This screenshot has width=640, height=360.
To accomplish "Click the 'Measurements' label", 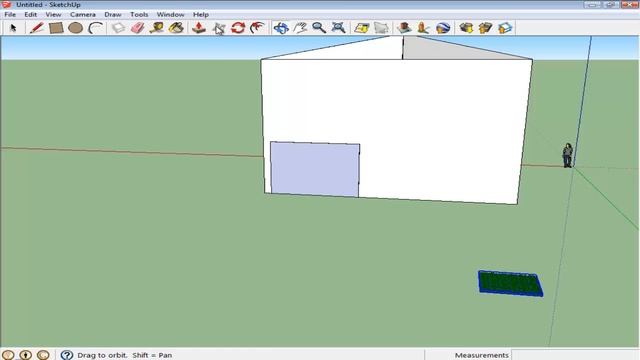I will 482,355.
